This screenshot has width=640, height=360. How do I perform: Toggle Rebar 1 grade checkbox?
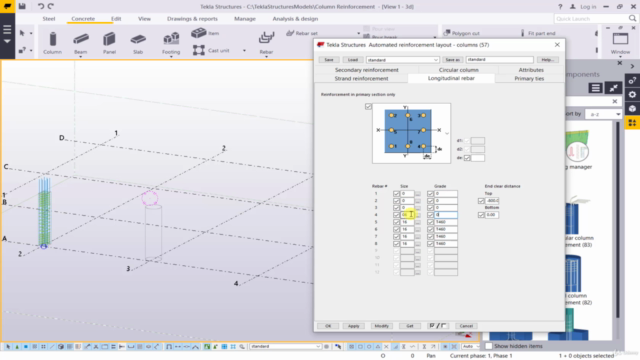(x=430, y=194)
